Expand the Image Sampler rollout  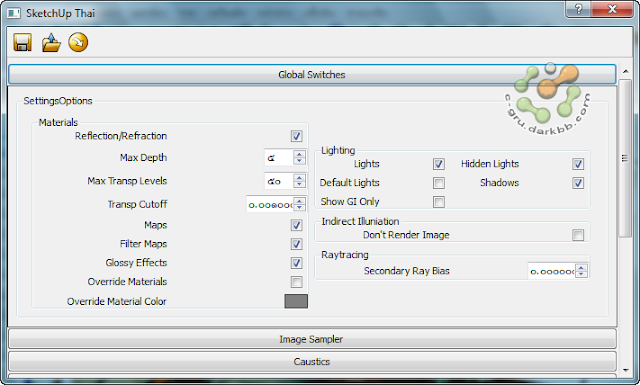point(312,339)
